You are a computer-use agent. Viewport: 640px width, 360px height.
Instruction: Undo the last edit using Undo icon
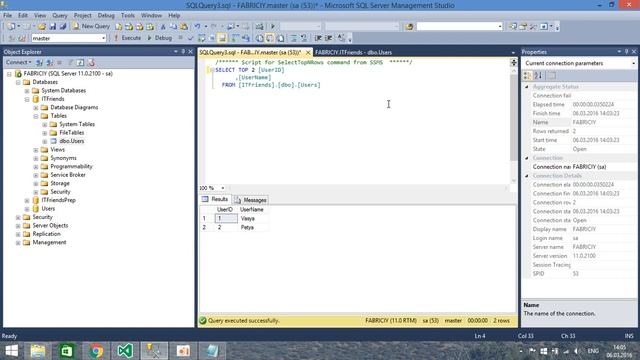point(198,26)
